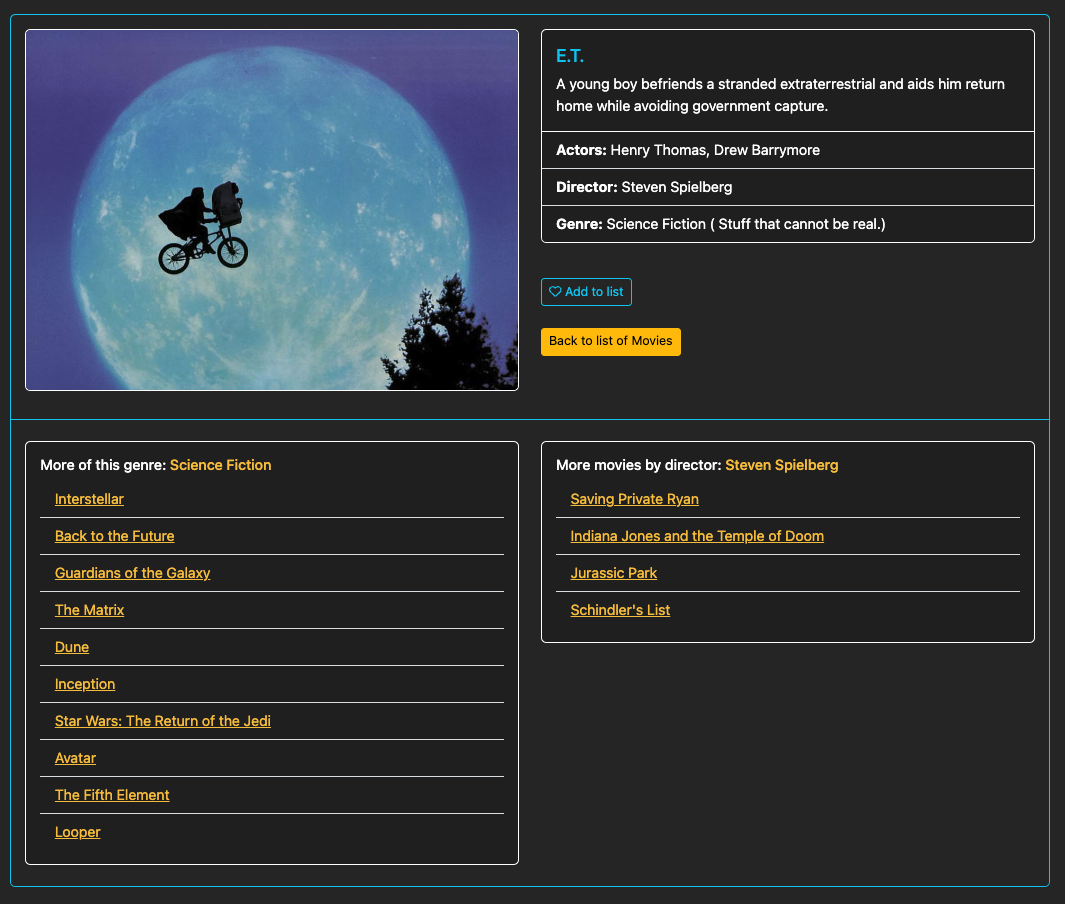The height and width of the screenshot is (904, 1065).
Task: Click the Jurassic Park link
Action: pos(613,573)
